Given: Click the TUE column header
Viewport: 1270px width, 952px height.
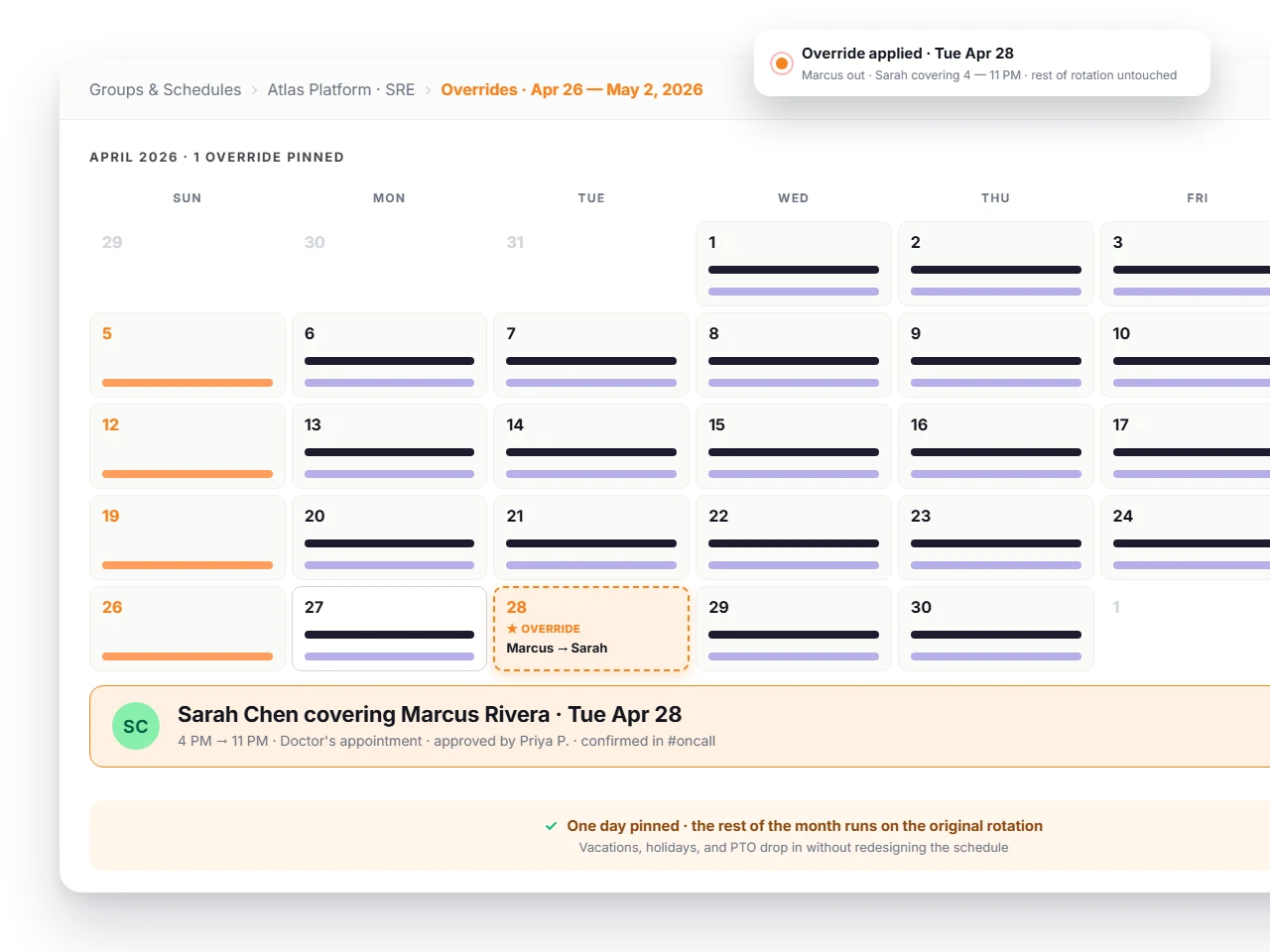Looking at the screenshot, I should coord(591,198).
